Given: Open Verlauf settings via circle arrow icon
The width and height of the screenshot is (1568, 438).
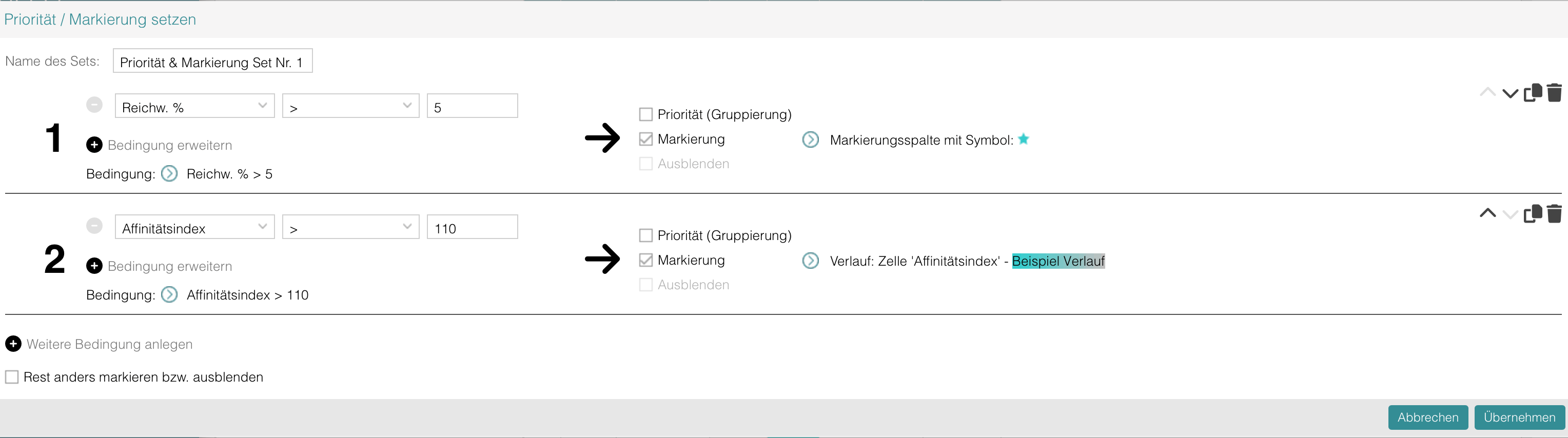Looking at the screenshot, I should pos(811,261).
